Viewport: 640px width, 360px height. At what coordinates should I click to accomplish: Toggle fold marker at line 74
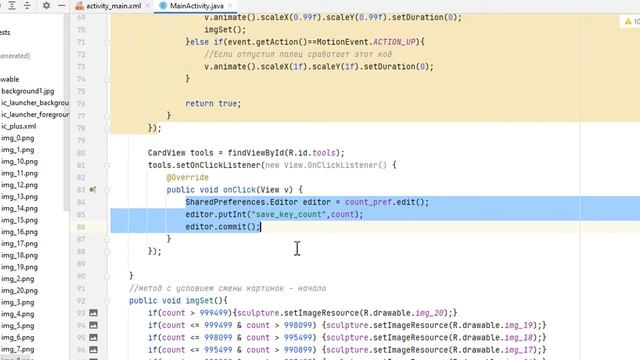(107, 79)
